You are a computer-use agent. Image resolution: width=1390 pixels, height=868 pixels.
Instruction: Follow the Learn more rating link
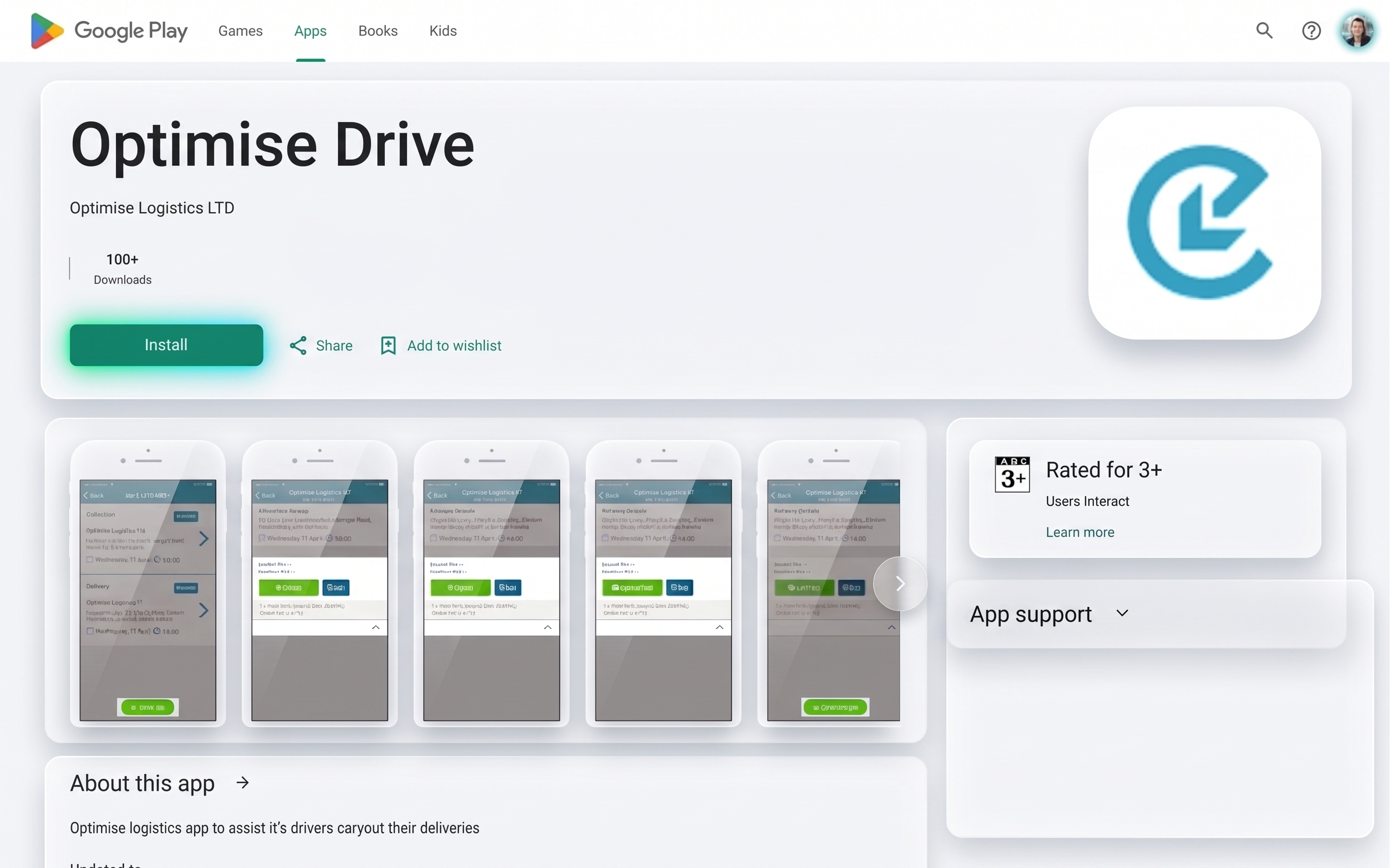tap(1080, 532)
